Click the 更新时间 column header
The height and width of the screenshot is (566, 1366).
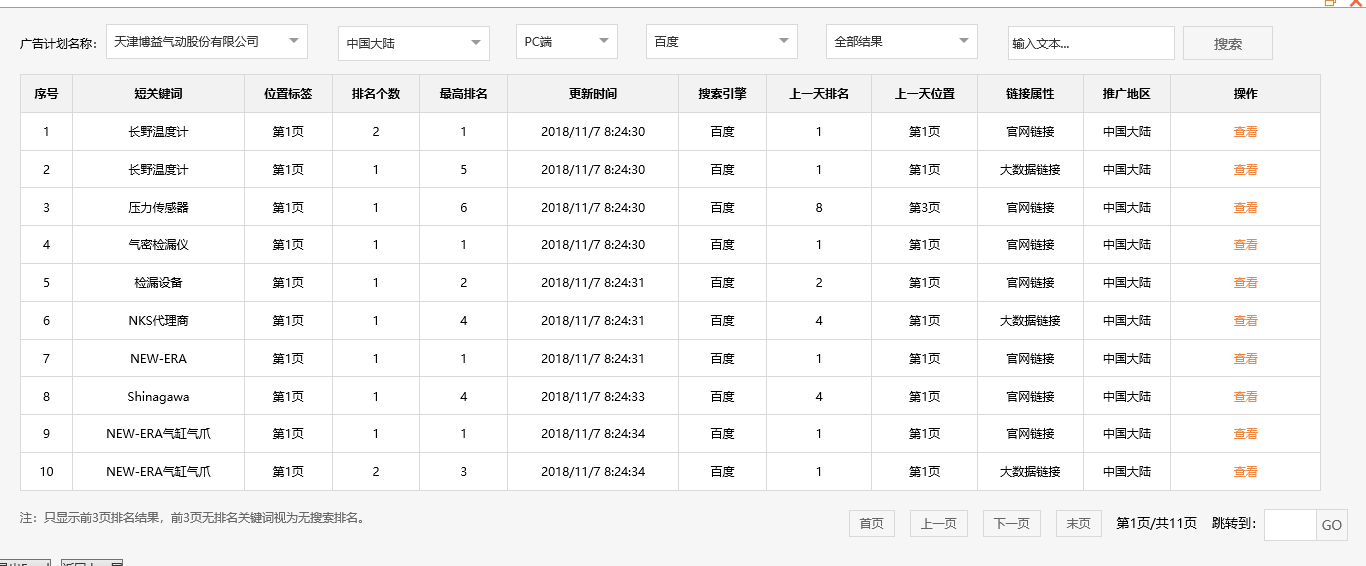593,94
